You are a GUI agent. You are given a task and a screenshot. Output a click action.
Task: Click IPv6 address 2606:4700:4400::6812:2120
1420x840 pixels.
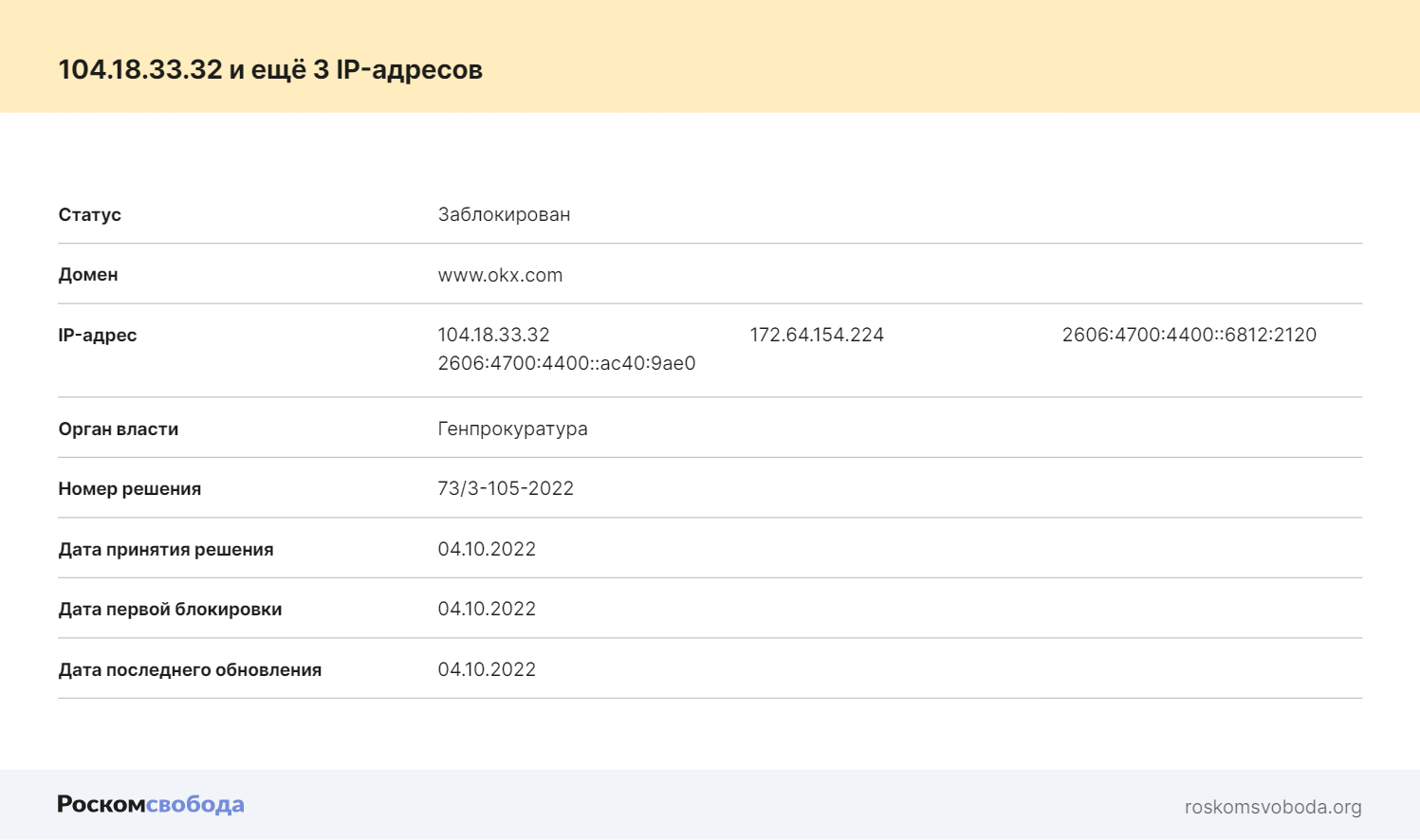pos(1189,335)
